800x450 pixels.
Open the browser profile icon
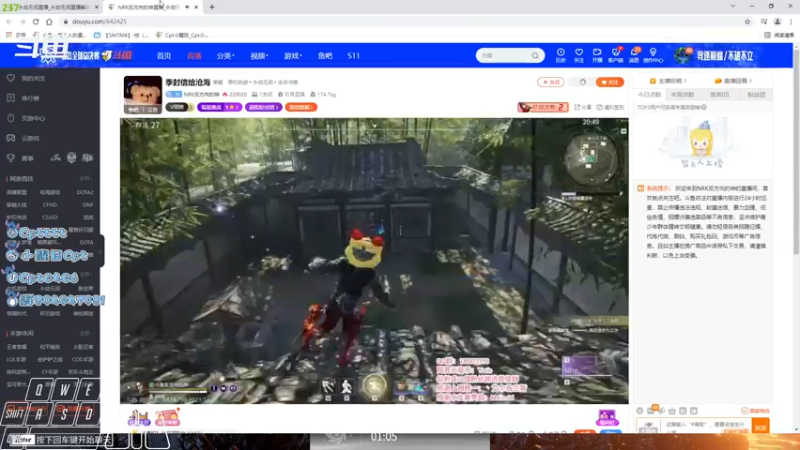778,21
